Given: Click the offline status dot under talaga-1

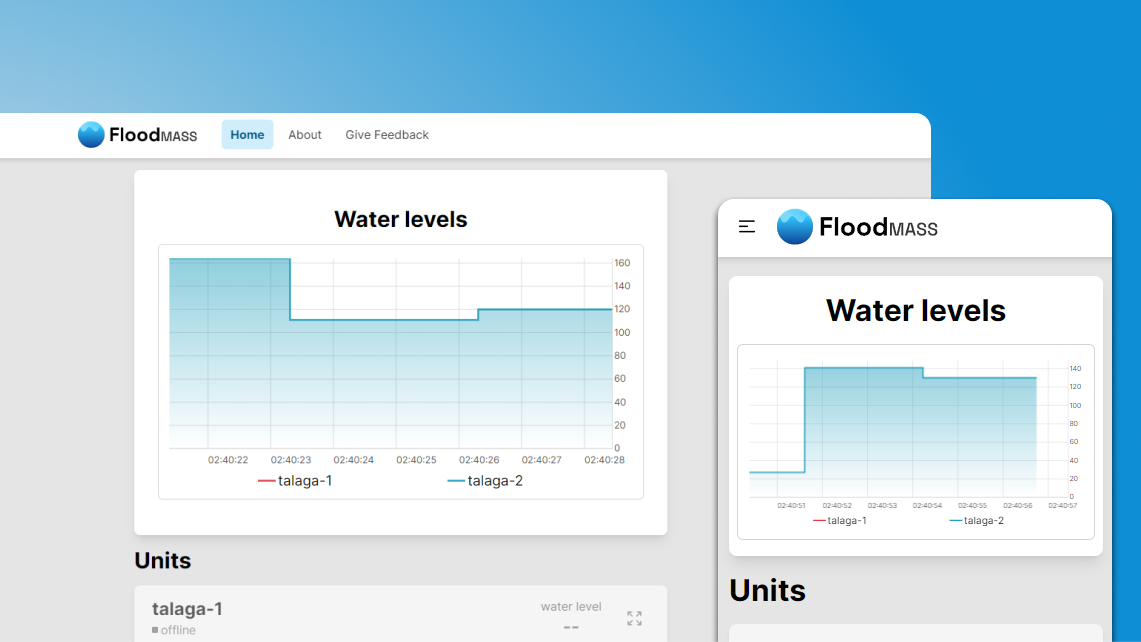Looking at the screenshot, I should [155, 630].
